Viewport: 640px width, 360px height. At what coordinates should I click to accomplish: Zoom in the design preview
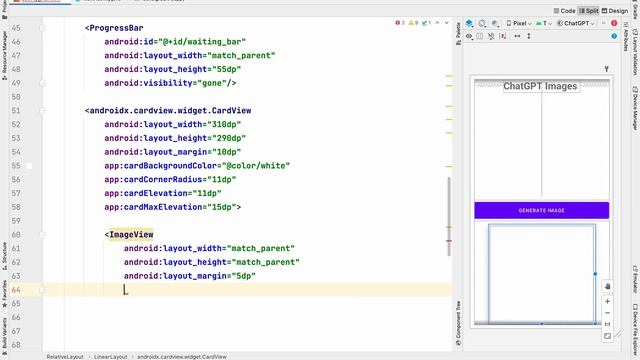(x=607, y=301)
